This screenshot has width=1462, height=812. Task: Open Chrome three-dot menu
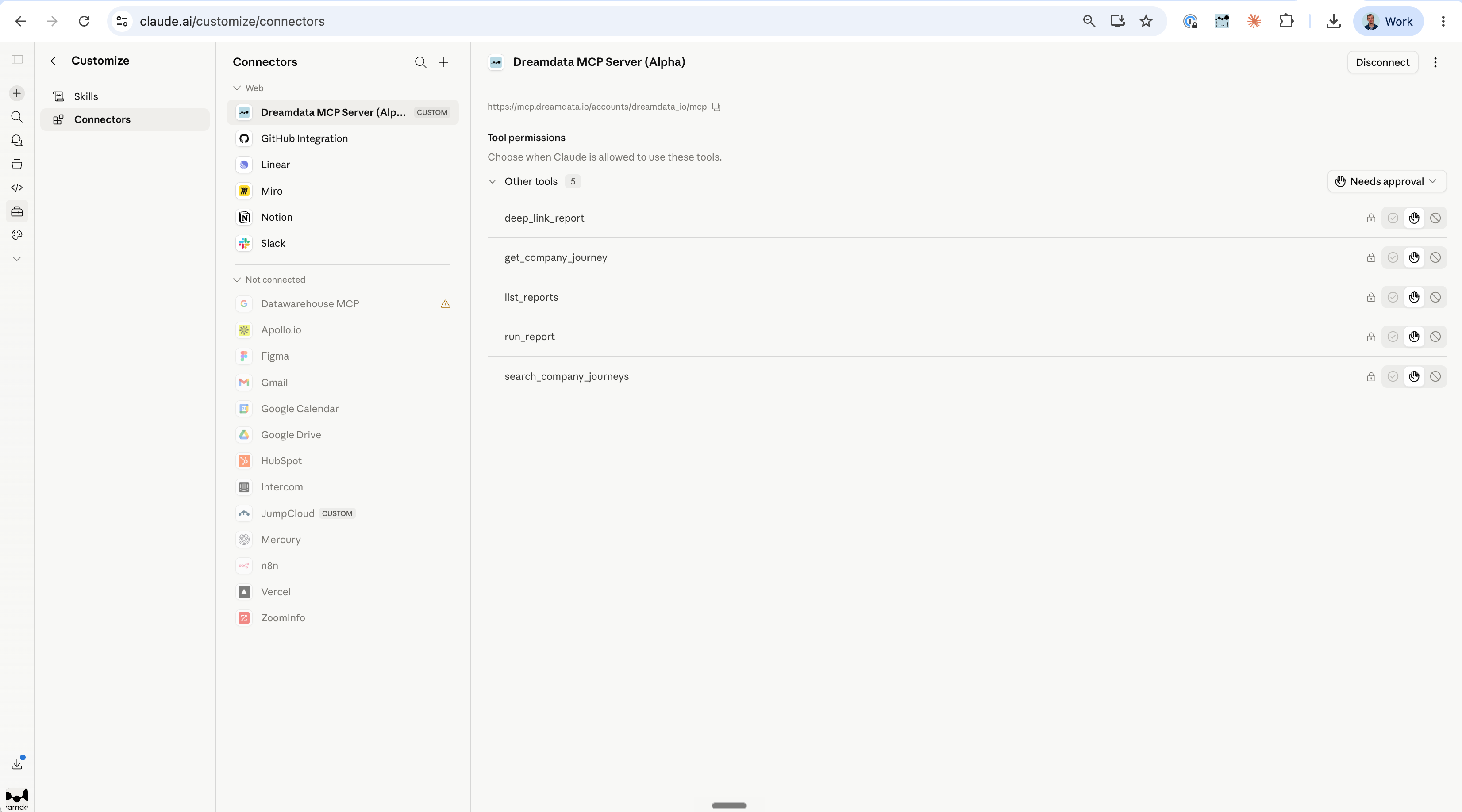pos(1443,22)
